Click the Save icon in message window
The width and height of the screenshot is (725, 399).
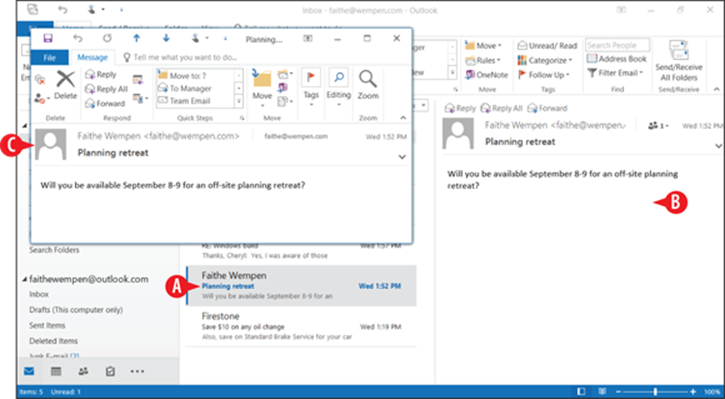click(x=48, y=39)
